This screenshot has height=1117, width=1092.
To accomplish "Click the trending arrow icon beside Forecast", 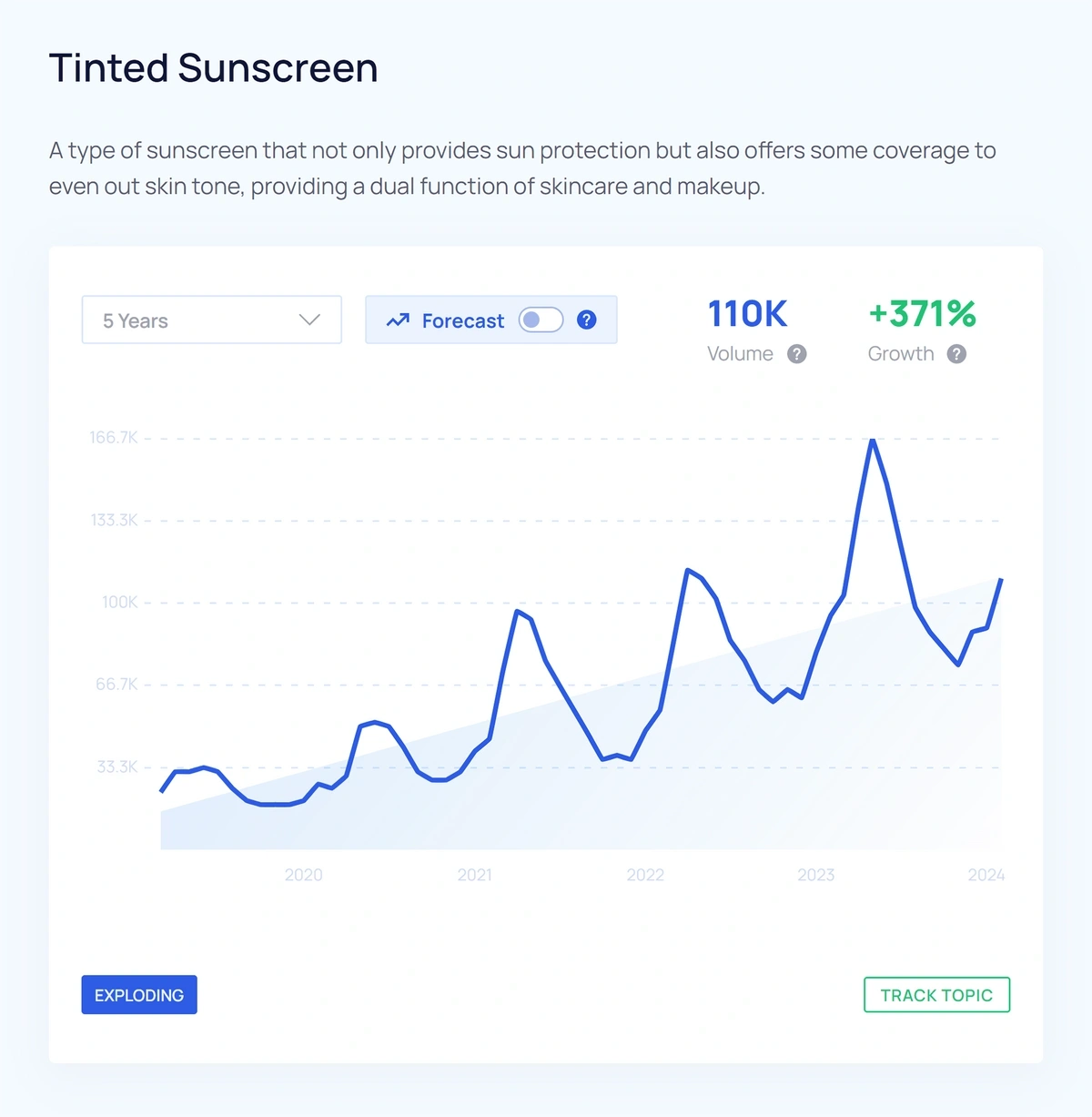I will [397, 320].
